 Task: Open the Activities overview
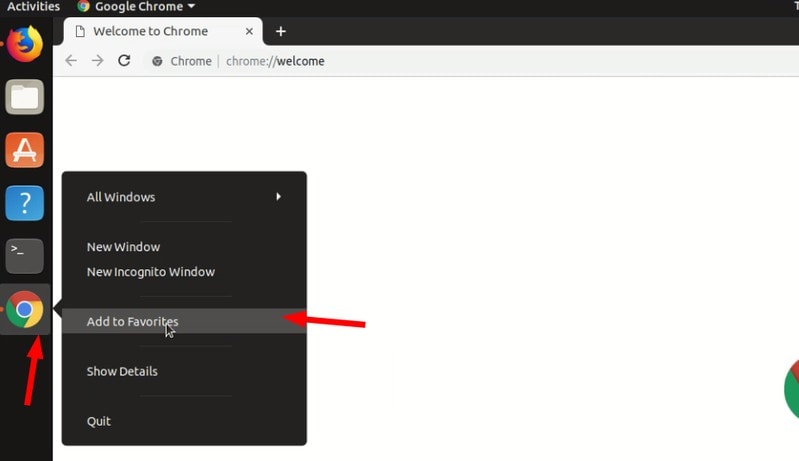pyautogui.click(x=33, y=7)
